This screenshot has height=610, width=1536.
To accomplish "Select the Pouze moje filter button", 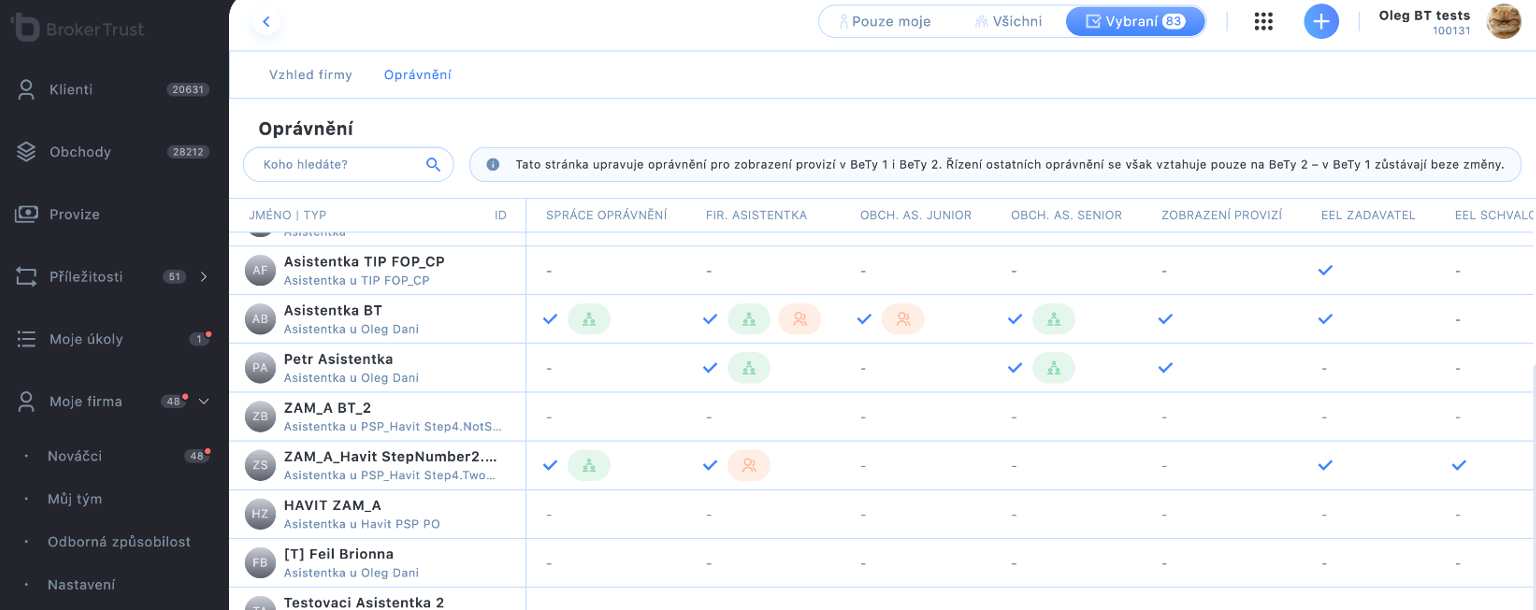I will (x=884, y=21).
